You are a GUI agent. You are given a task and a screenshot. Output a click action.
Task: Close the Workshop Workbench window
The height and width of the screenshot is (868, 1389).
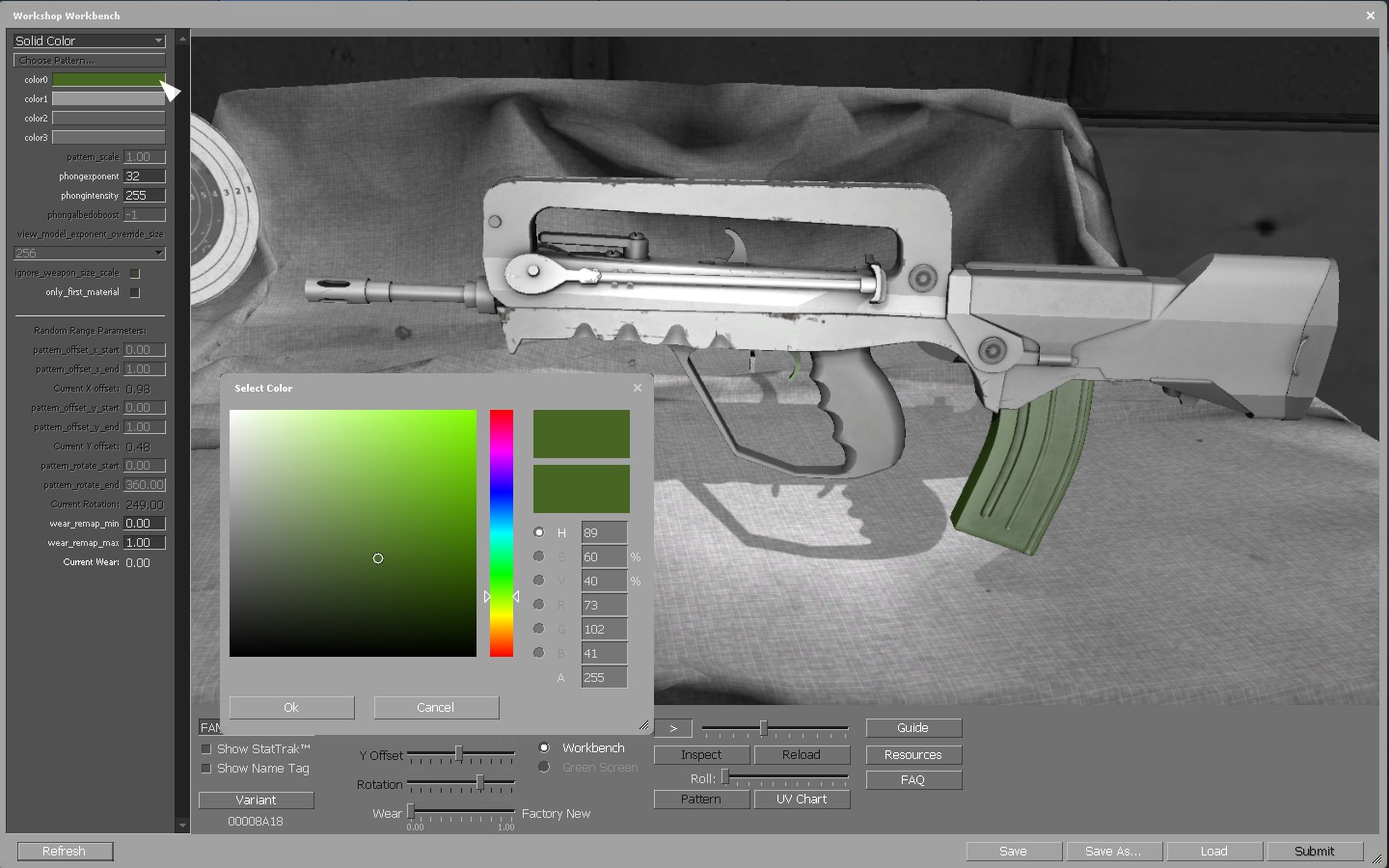pos(1371,15)
